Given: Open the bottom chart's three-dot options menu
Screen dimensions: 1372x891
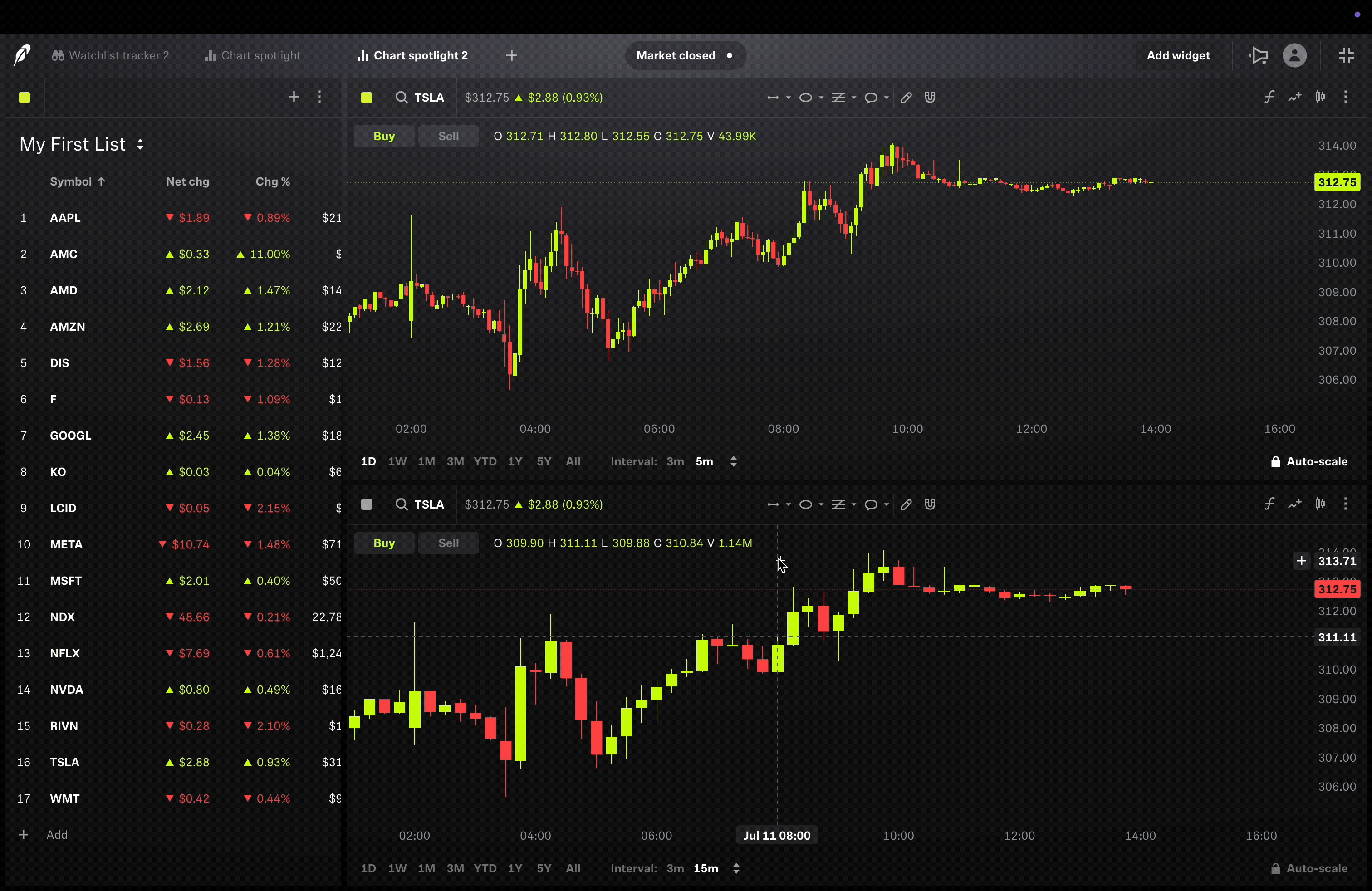Looking at the screenshot, I should [x=1346, y=504].
